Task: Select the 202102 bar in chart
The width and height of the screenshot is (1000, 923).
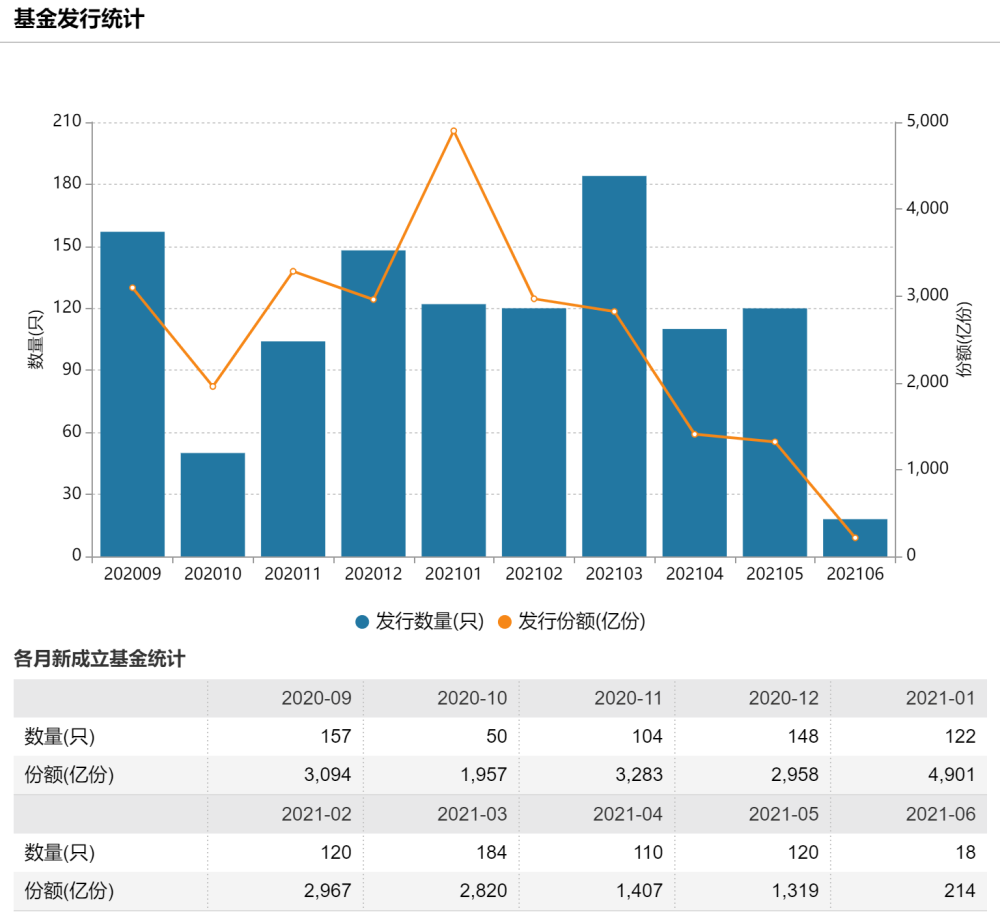Action: [534, 432]
